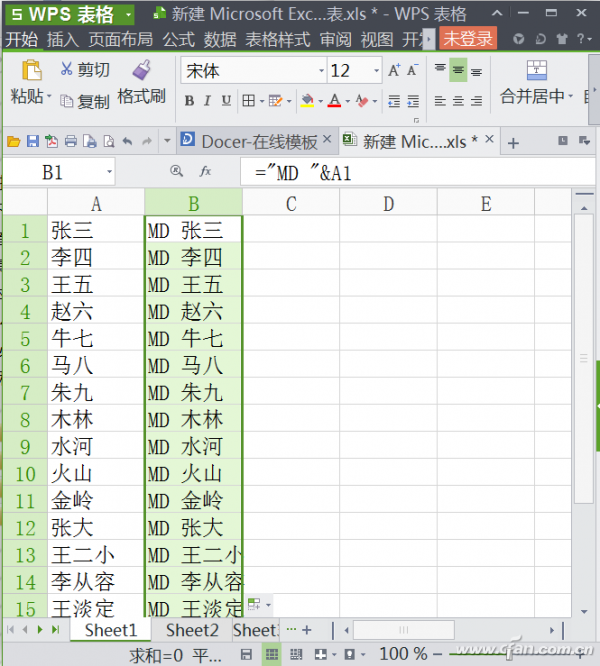Open the Merge and Center dropdown arrow
Screen dimensions: 600x666
[x=570, y=96]
